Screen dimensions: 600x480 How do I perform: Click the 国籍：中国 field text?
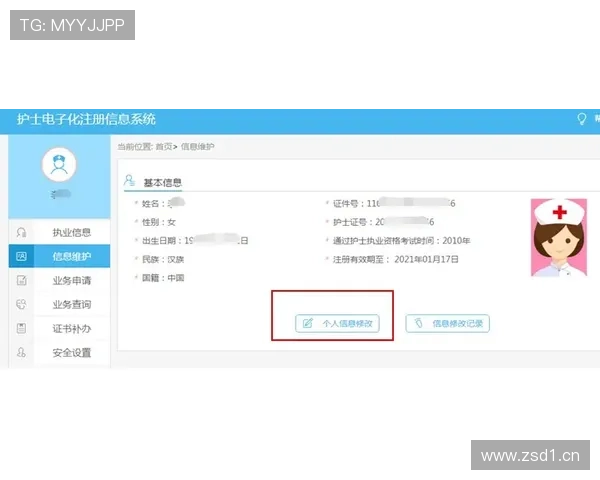163,278
